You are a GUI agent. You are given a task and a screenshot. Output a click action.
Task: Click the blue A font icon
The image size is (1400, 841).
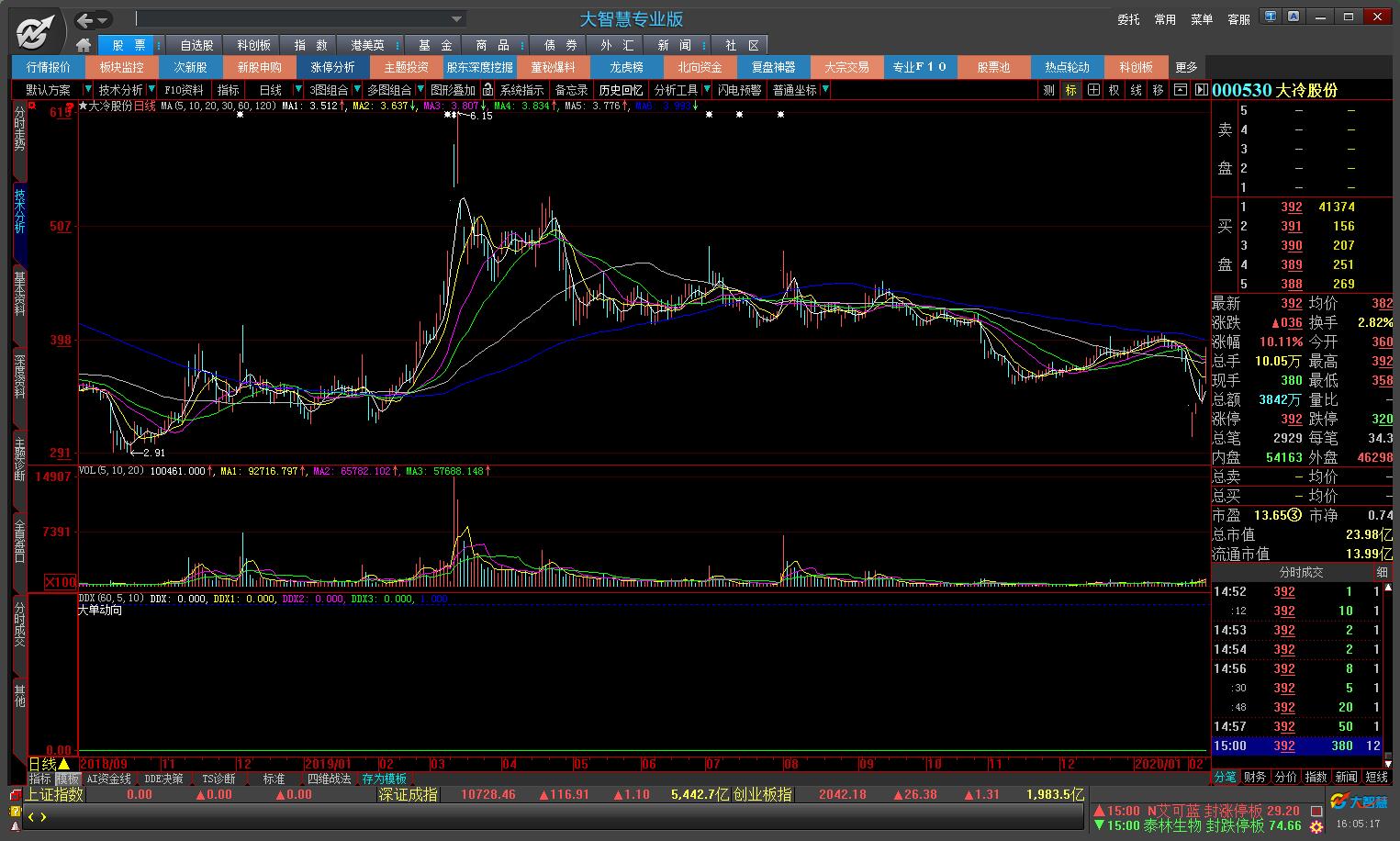tap(1294, 17)
